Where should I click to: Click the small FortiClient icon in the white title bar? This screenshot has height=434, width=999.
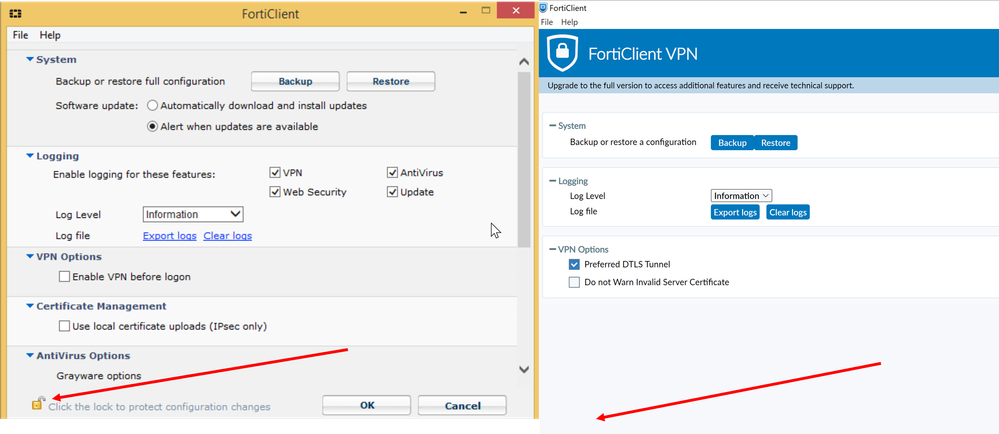tap(543, 8)
